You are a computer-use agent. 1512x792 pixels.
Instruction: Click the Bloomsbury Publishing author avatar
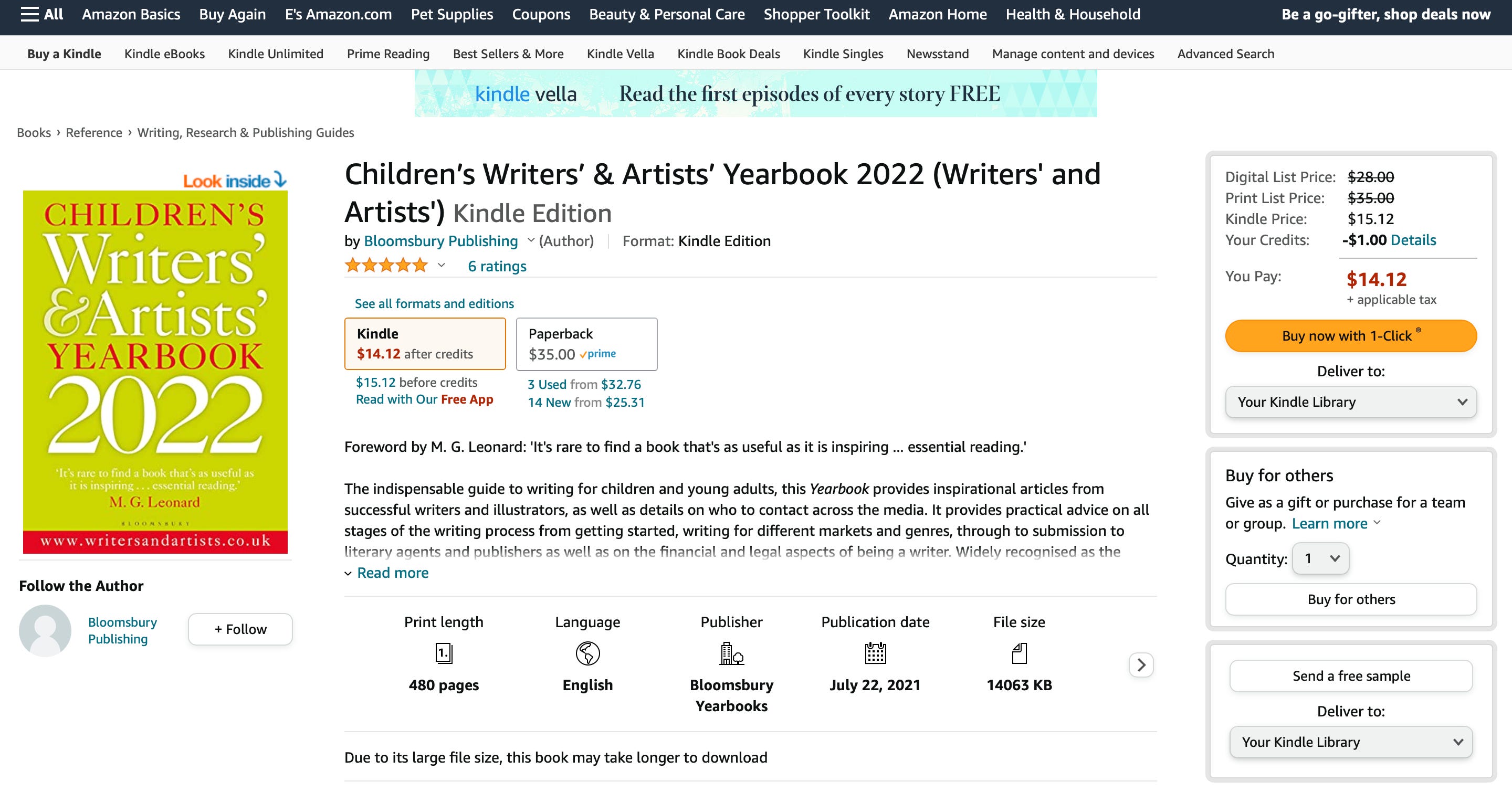pos(45,631)
